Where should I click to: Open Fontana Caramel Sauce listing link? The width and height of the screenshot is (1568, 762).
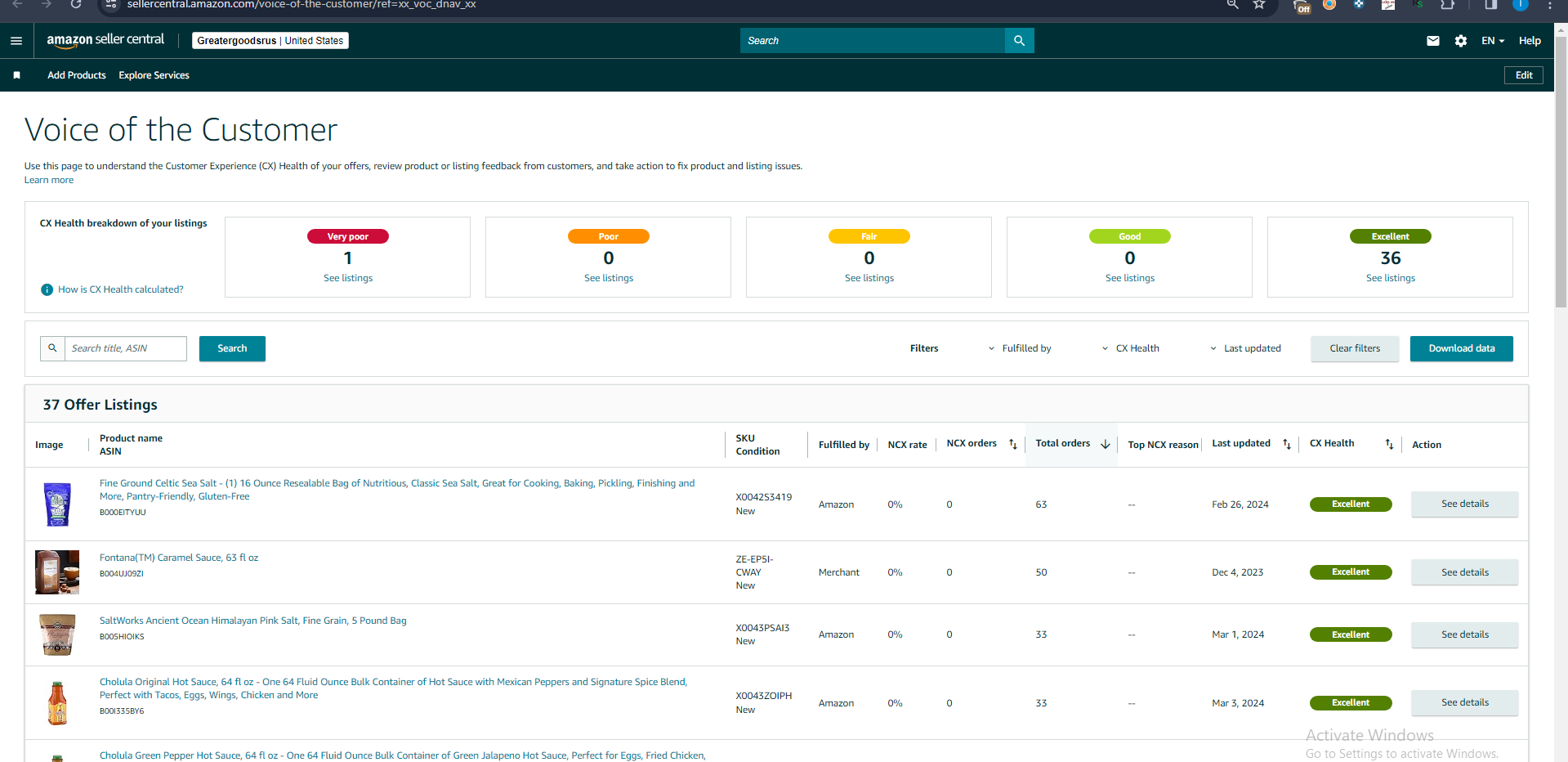(x=179, y=558)
